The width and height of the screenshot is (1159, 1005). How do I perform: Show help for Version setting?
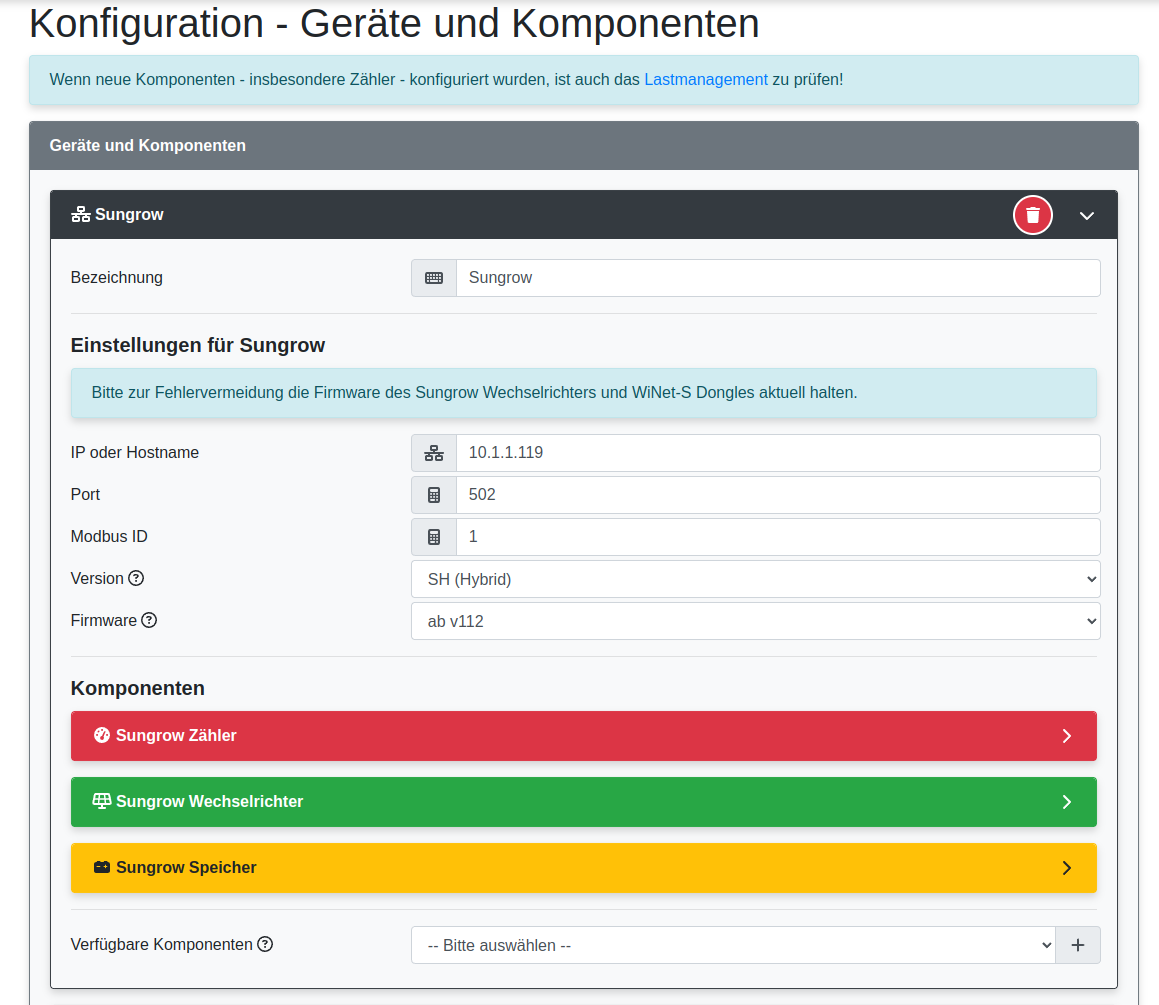click(136, 579)
